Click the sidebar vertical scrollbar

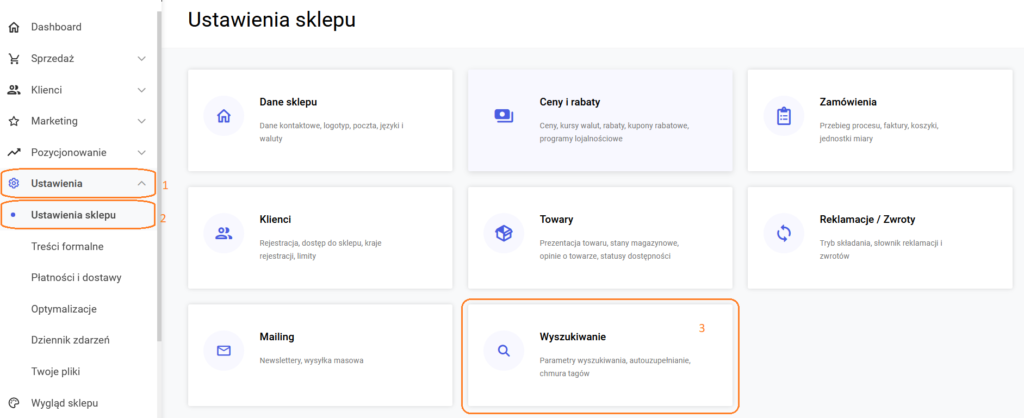tap(158, 170)
